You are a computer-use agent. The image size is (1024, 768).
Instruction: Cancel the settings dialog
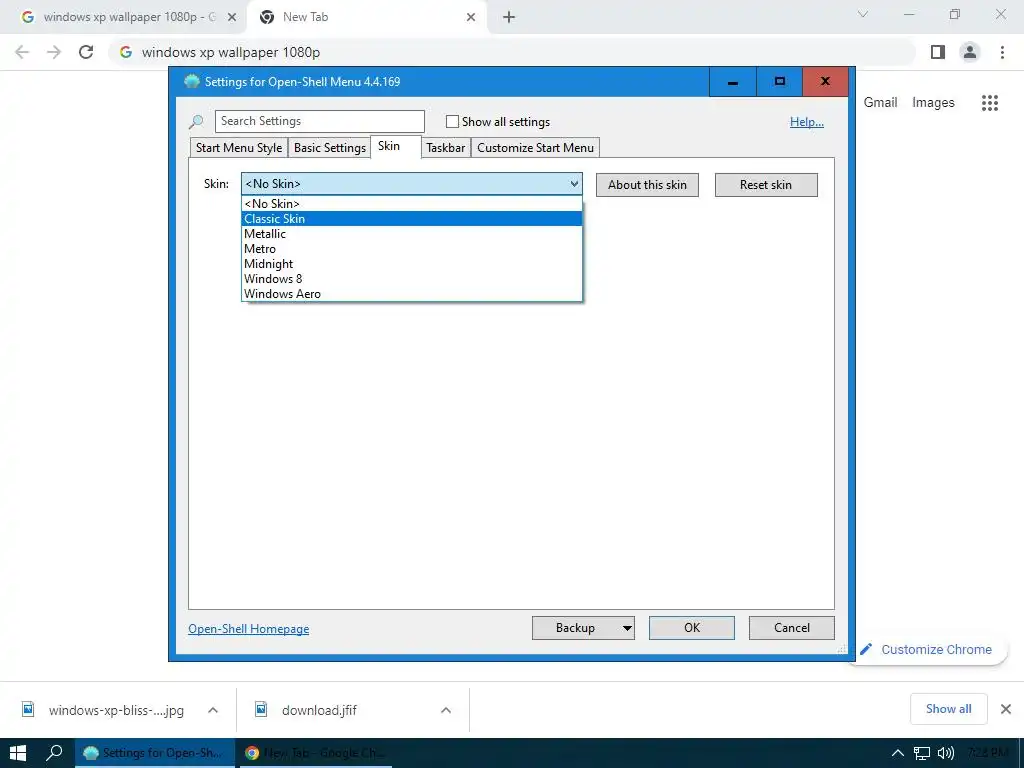pos(792,628)
